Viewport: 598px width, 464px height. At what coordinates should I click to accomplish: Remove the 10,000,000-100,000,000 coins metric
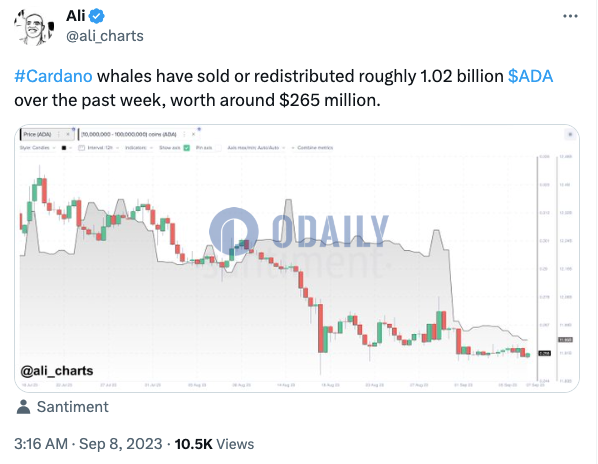click(x=193, y=134)
